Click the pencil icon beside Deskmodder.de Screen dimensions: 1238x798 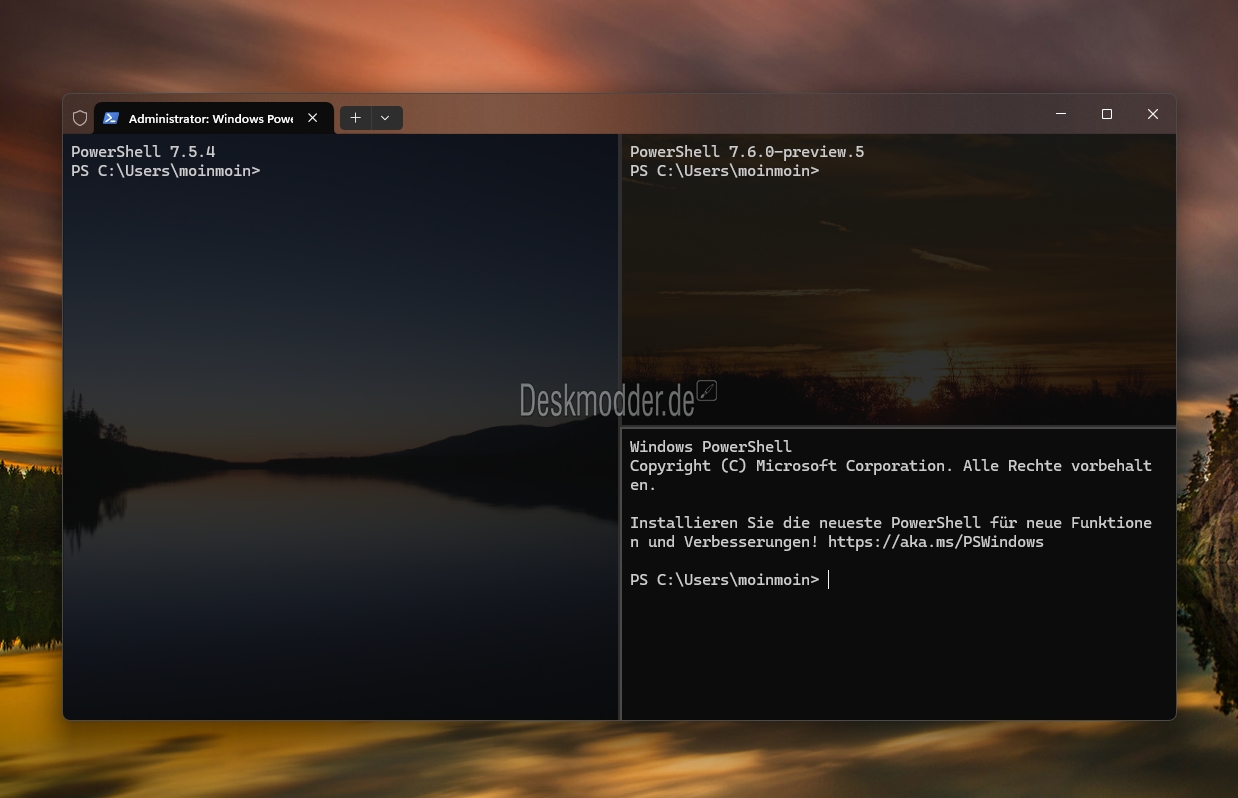[707, 391]
